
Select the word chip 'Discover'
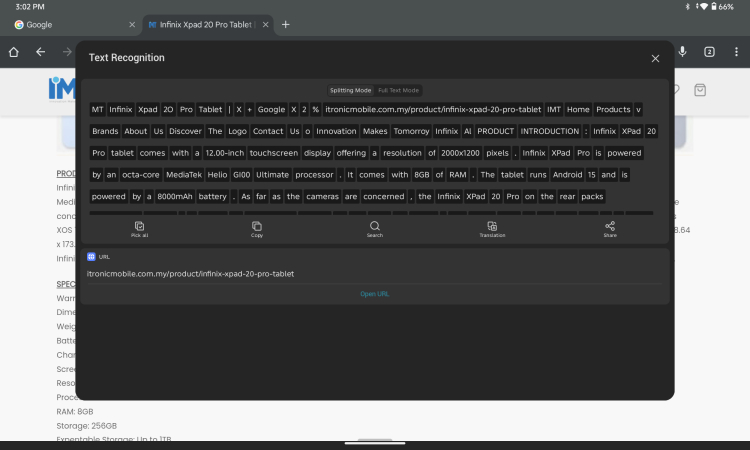tap(185, 131)
